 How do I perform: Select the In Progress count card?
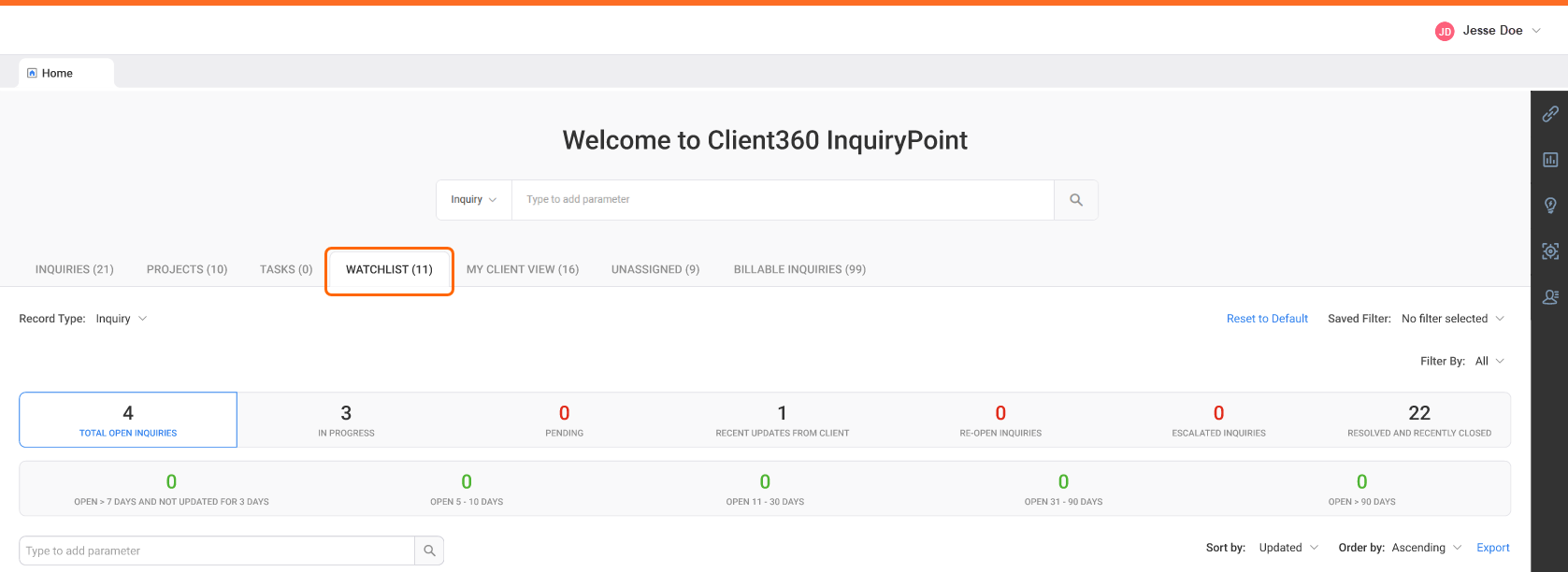tap(346, 420)
